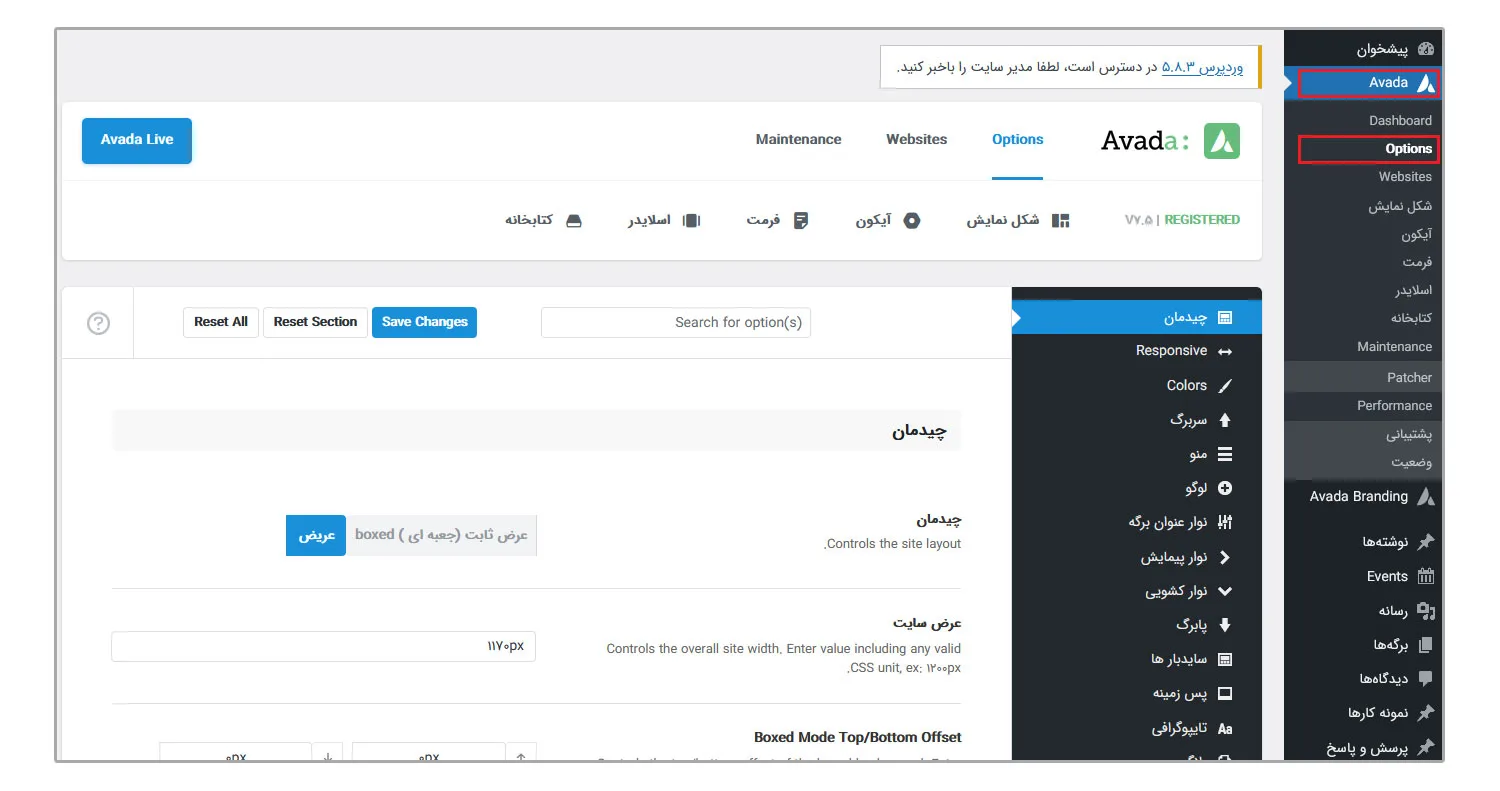Viewport: 1500px width, 791px height.
Task: Click the Reset Section button
Action: click(x=315, y=322)
